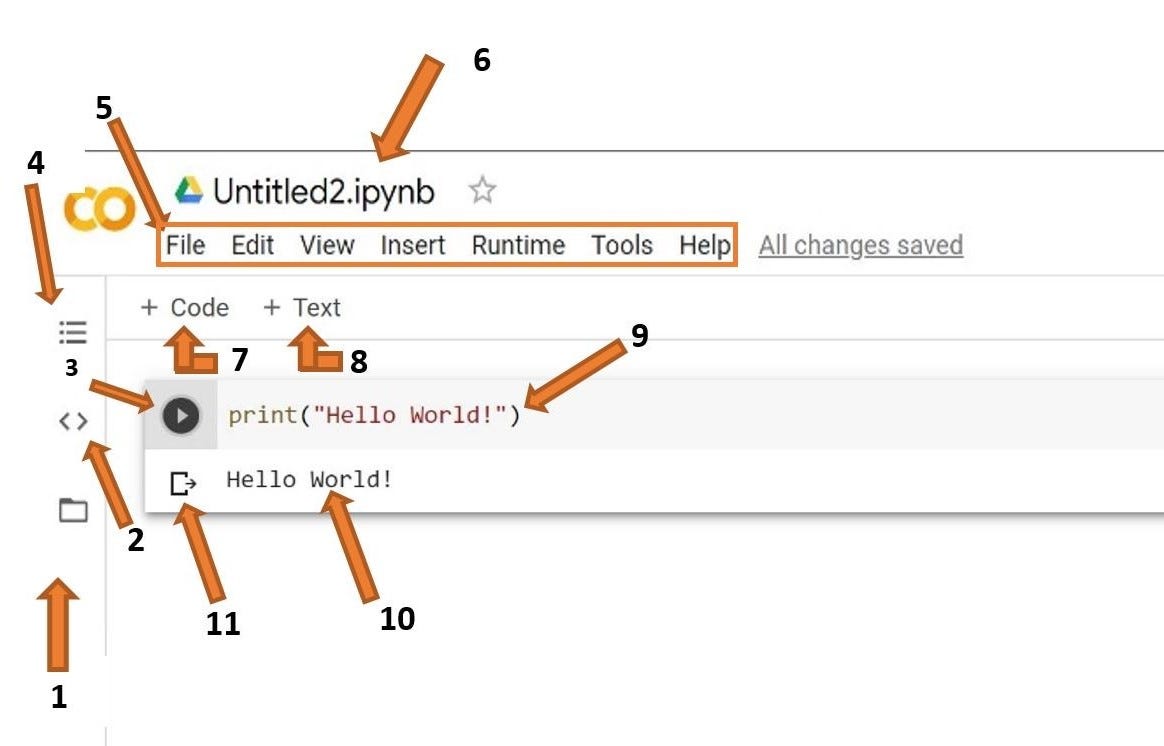Add a new text cell
Image resolution: width=1164 pixels, height=746 pixels.
(303, 307)
